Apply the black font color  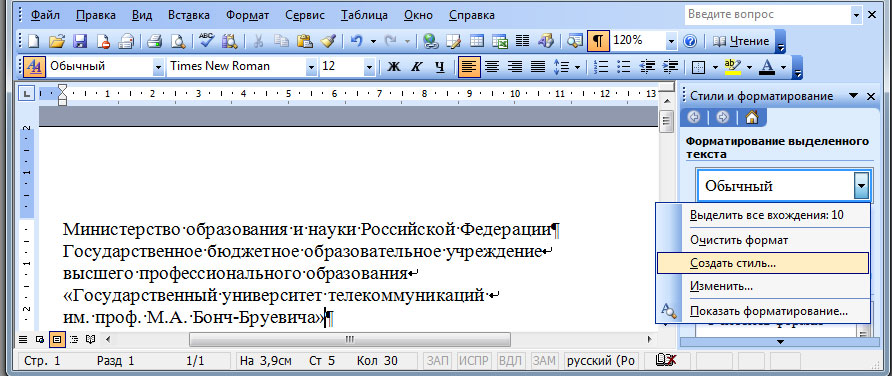[767, 67]
